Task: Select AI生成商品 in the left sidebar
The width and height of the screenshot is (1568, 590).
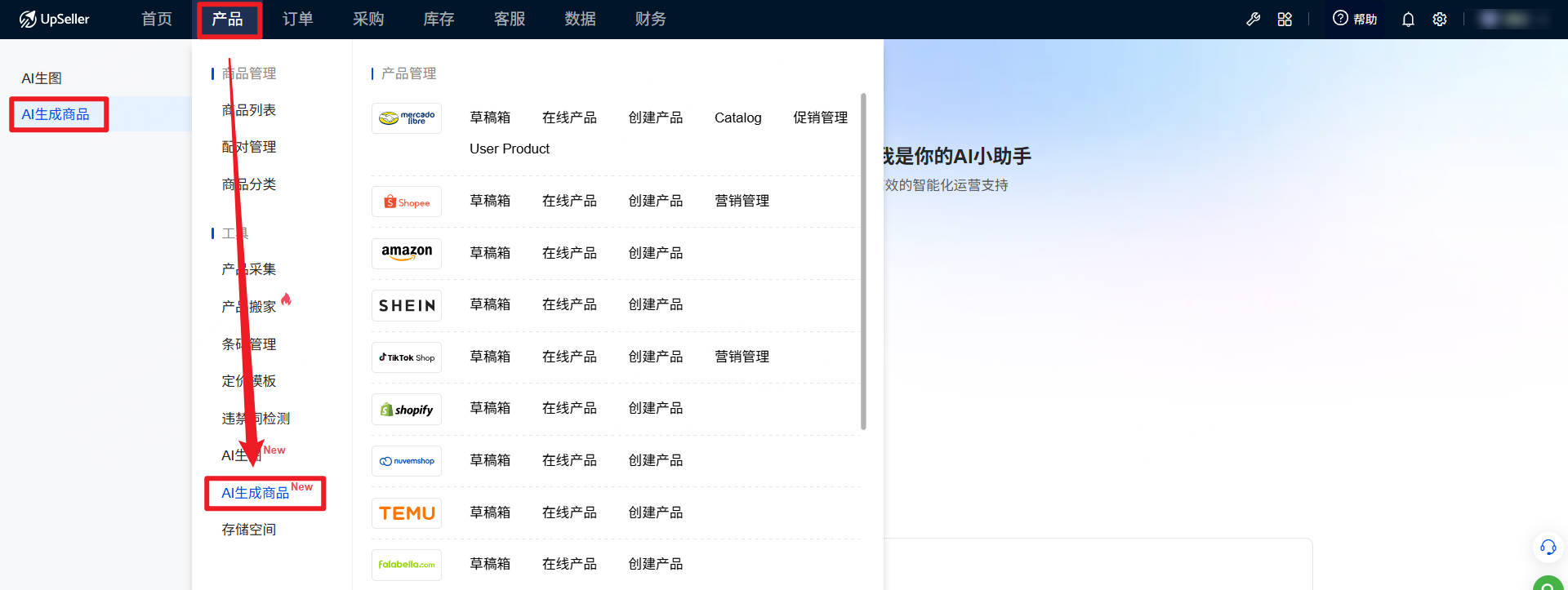Action: coord(56,114)
